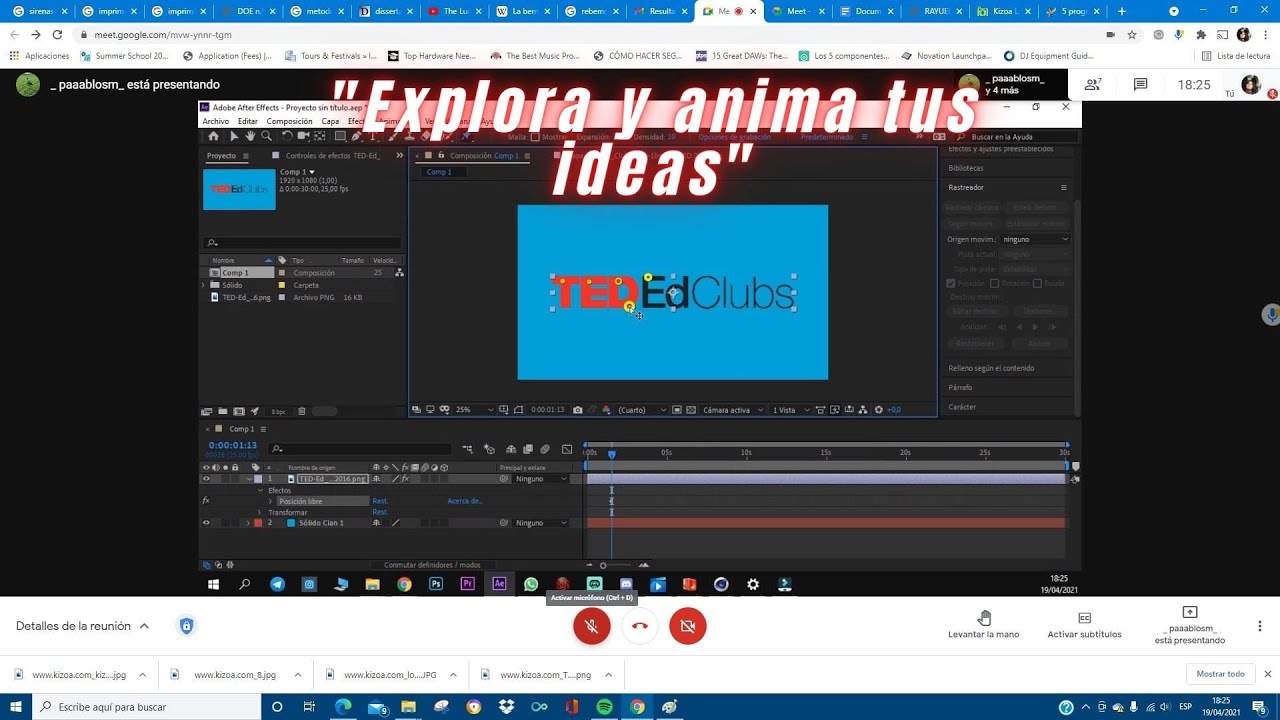The image size is (1280, 720).
Task: Open the (Cuarto) resolution dropdown
Action: tap(642, 410)
